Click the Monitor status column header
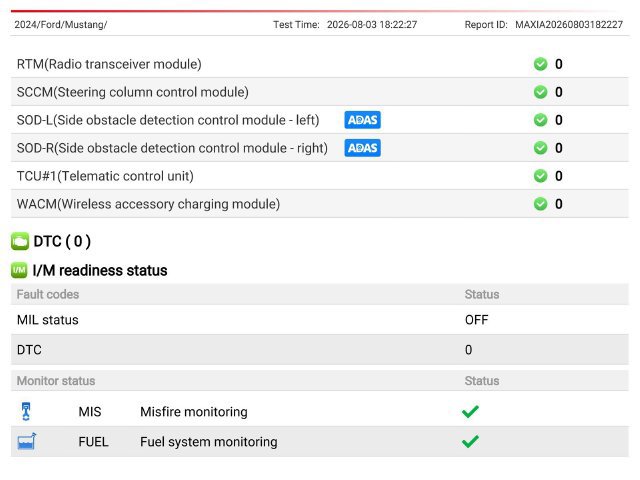The height and width of the screenshot is (480, 640). tap(56, 381)
